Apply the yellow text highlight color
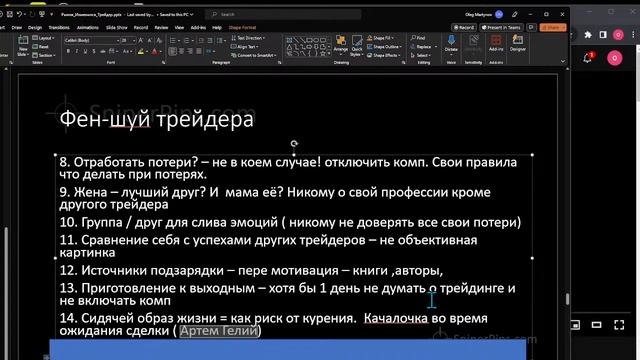 140,51
